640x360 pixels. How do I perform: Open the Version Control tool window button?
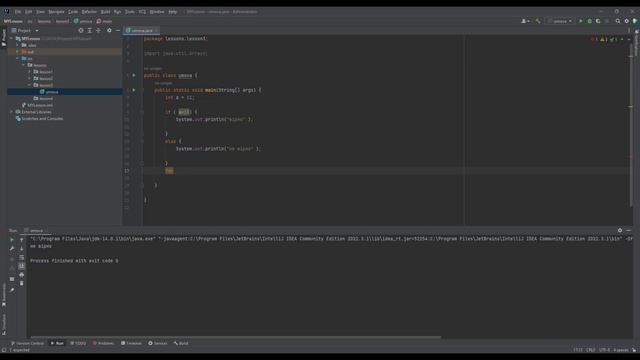[x=27, y=344]
